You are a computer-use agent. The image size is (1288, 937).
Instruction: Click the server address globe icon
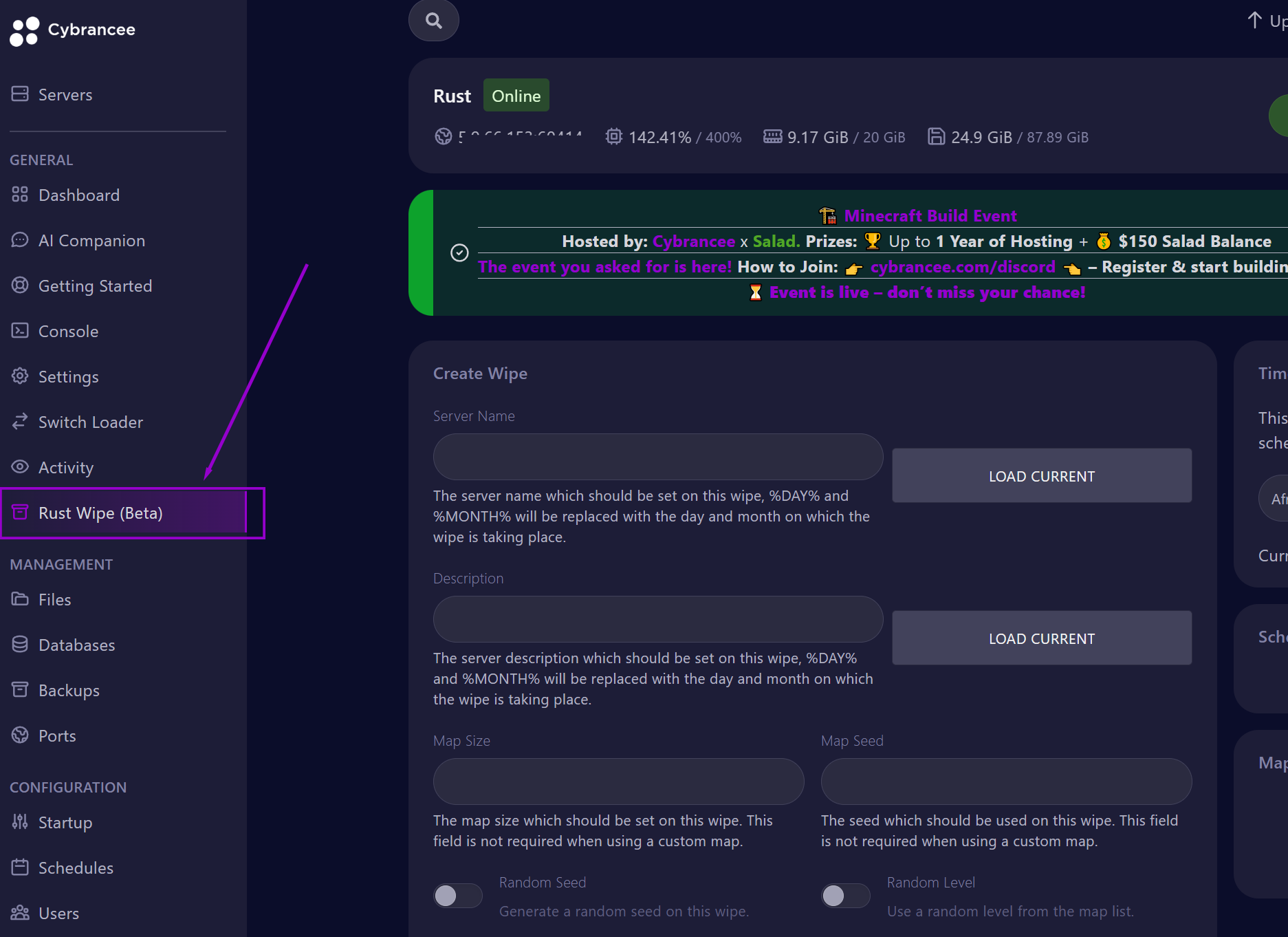click(x=444, y=136)
